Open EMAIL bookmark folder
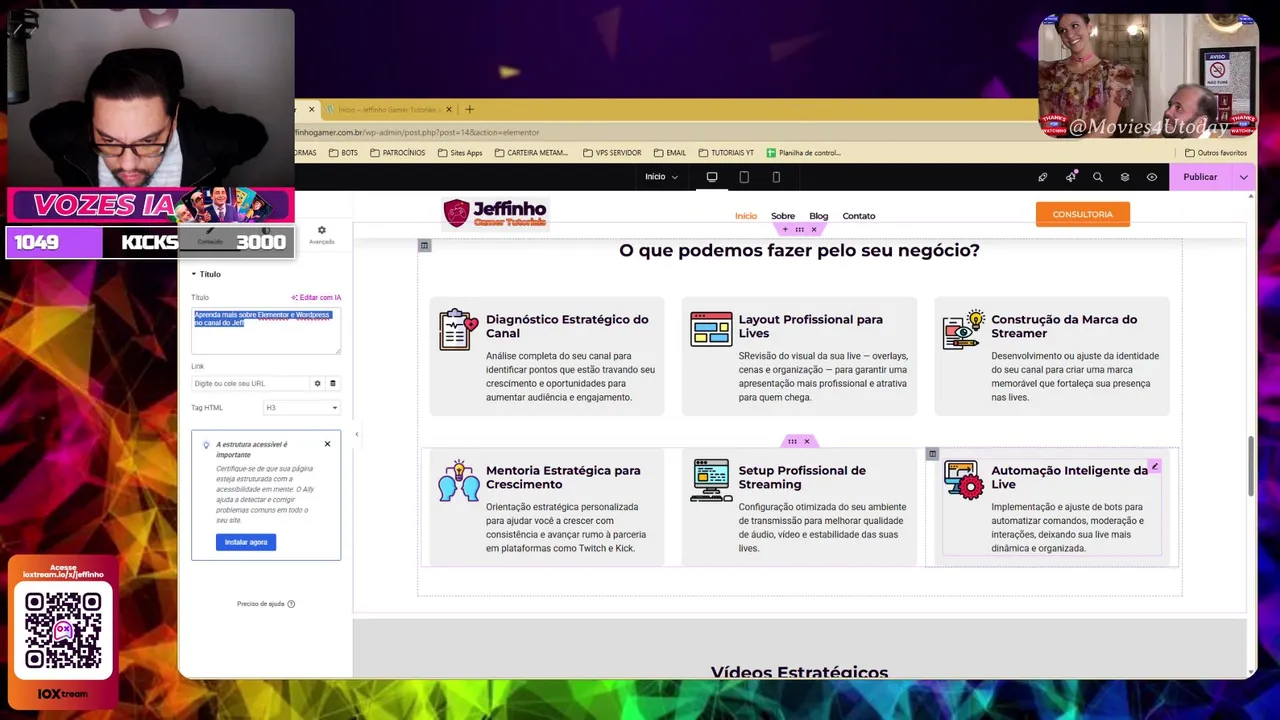The width and height of the screenshot is (1280, 720). click(x=670, y=153)
